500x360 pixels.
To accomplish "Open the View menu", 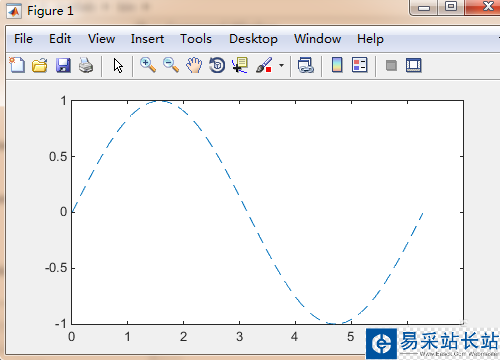I will pos(101,39).
